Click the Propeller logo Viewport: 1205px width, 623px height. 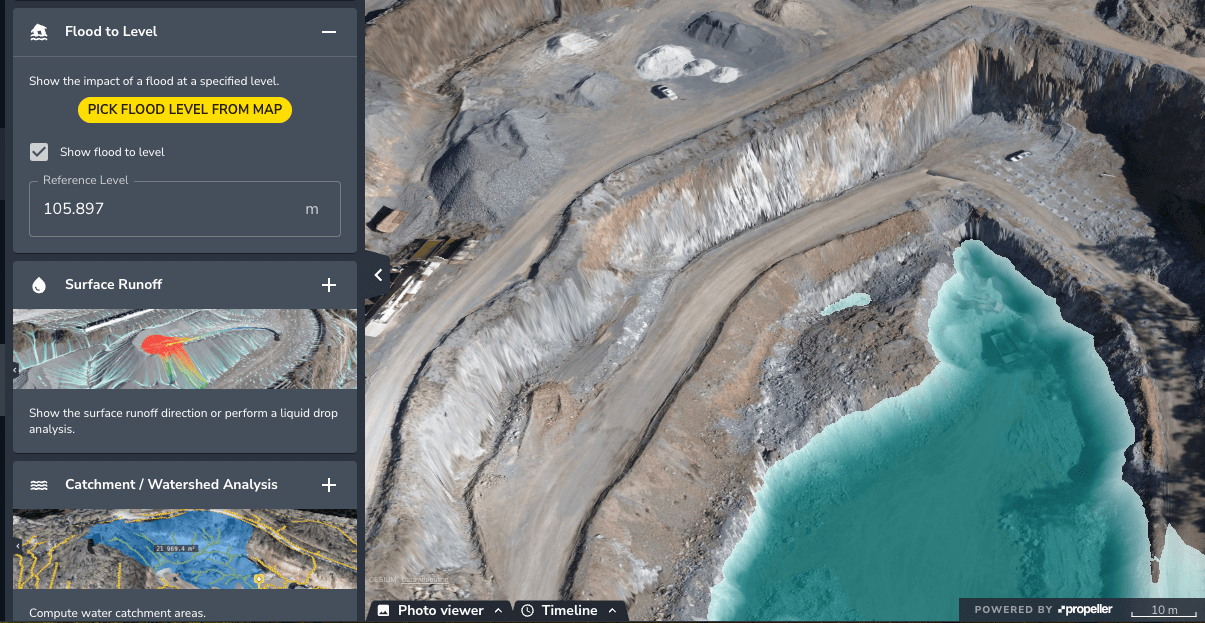pos(1085,610)
